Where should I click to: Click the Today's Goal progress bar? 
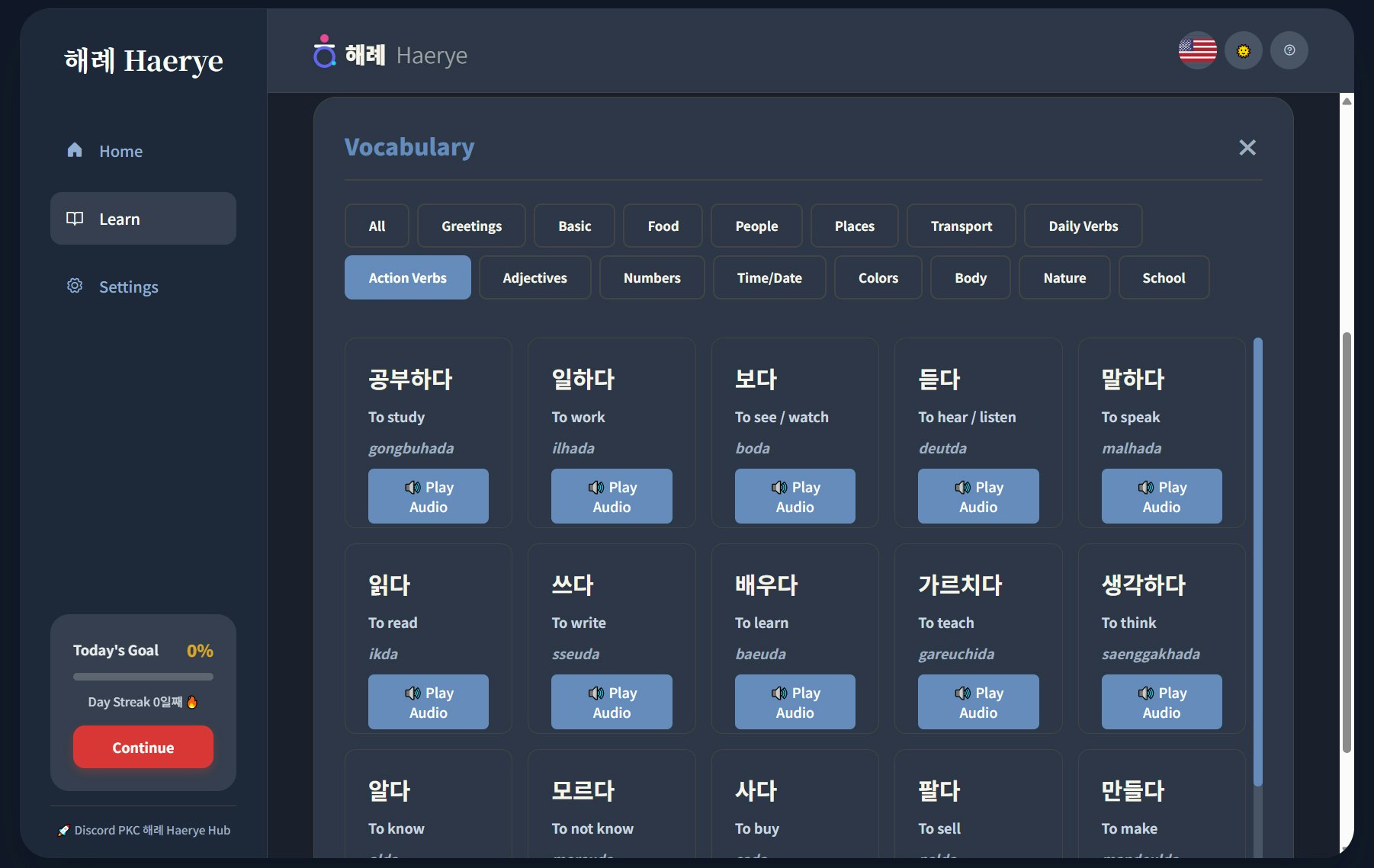pyautogui.click(x=143, y=676)
